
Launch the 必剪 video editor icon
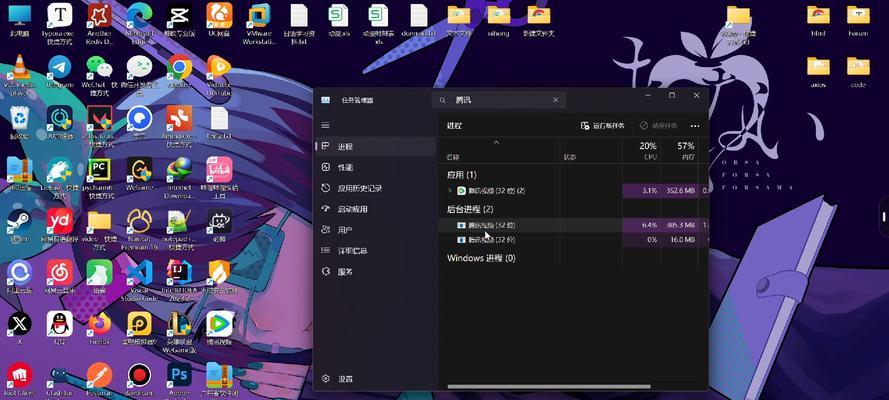pos(219,221)
